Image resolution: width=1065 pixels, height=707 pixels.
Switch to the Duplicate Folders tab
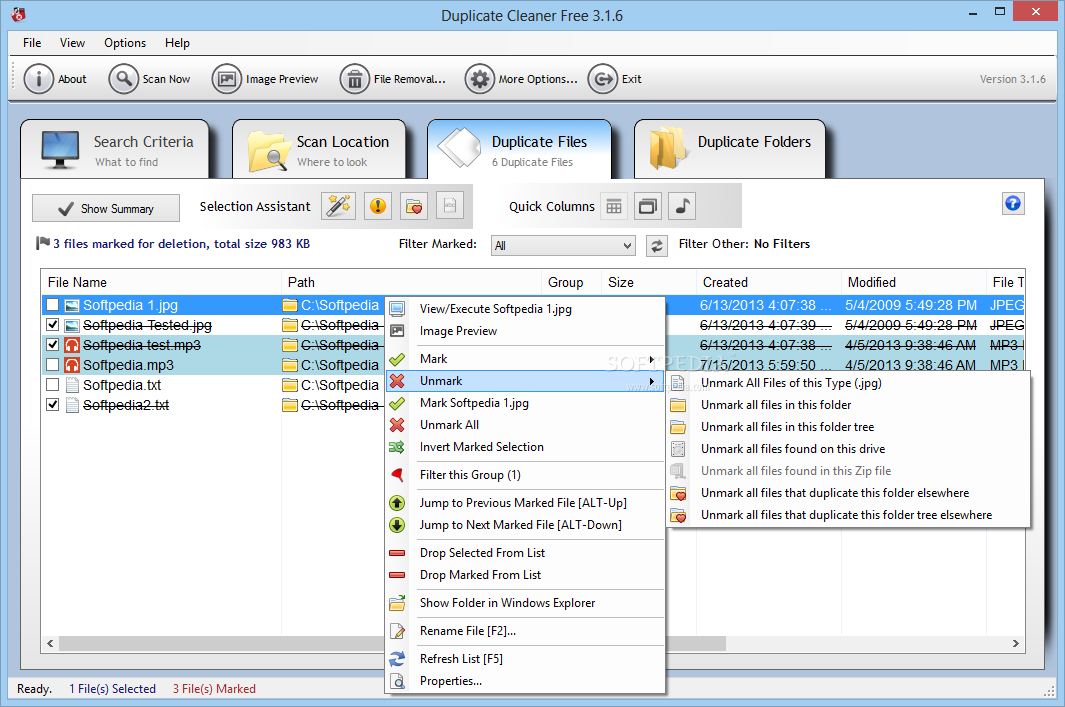tap(729, 149)
